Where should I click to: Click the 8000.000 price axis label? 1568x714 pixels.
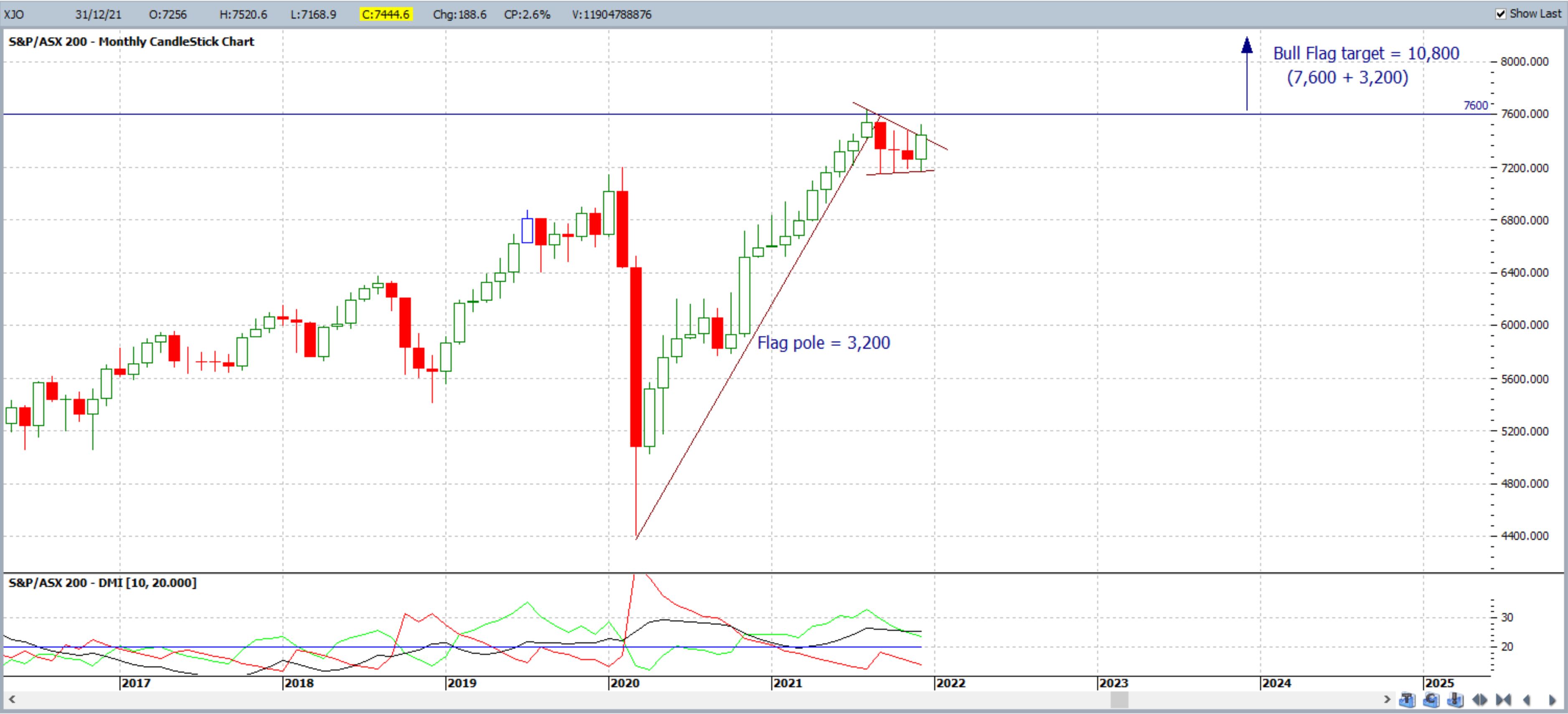pos(1524,62)
